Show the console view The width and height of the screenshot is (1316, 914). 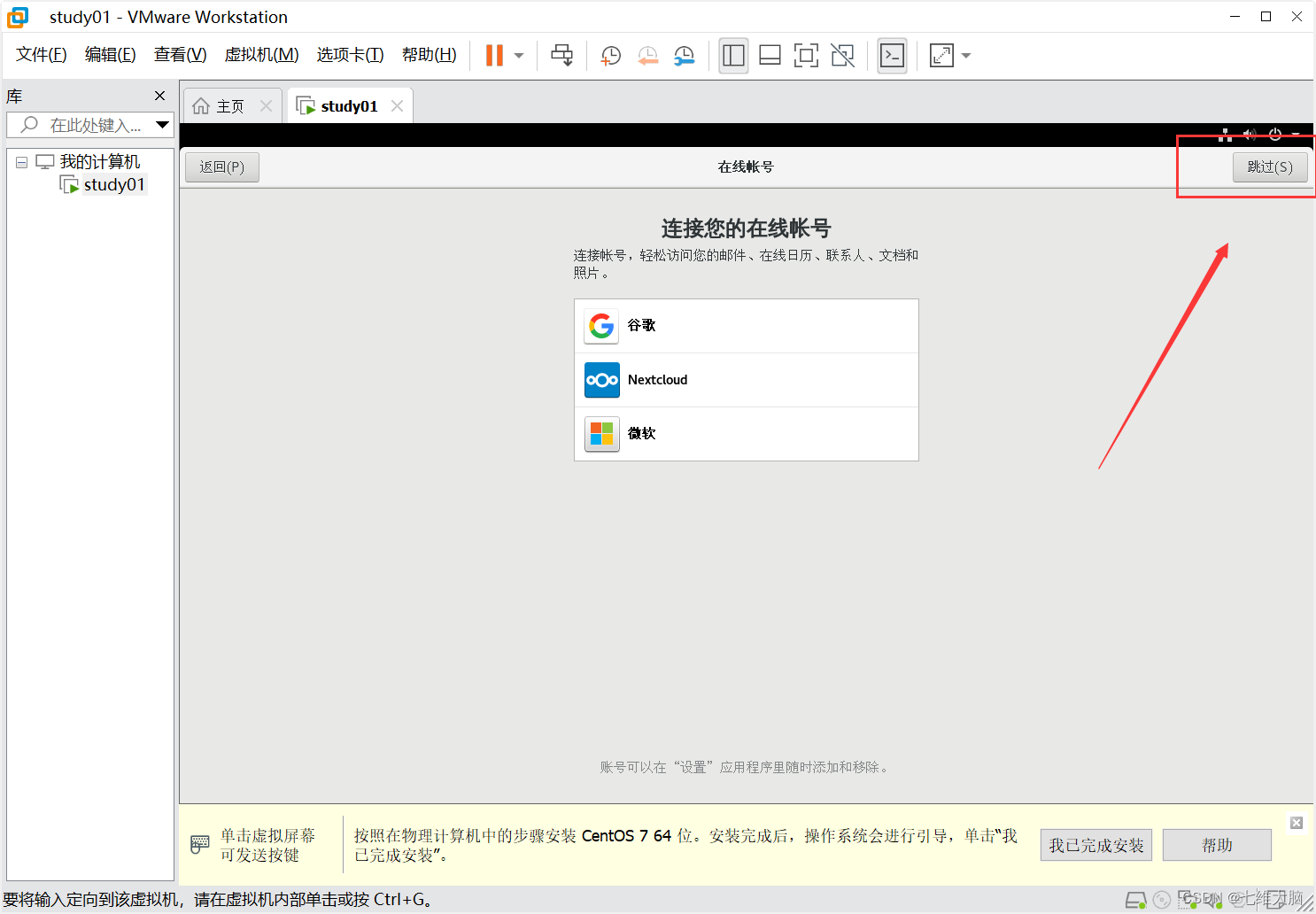pos(892,56)
